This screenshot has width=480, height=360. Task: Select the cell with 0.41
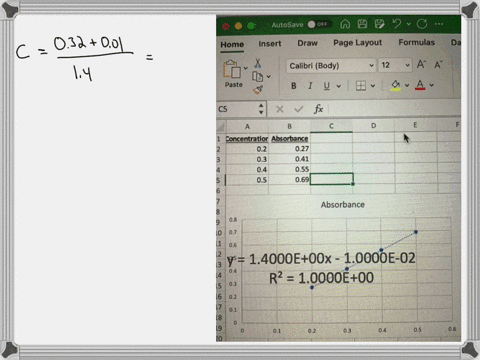click(289, 159)
